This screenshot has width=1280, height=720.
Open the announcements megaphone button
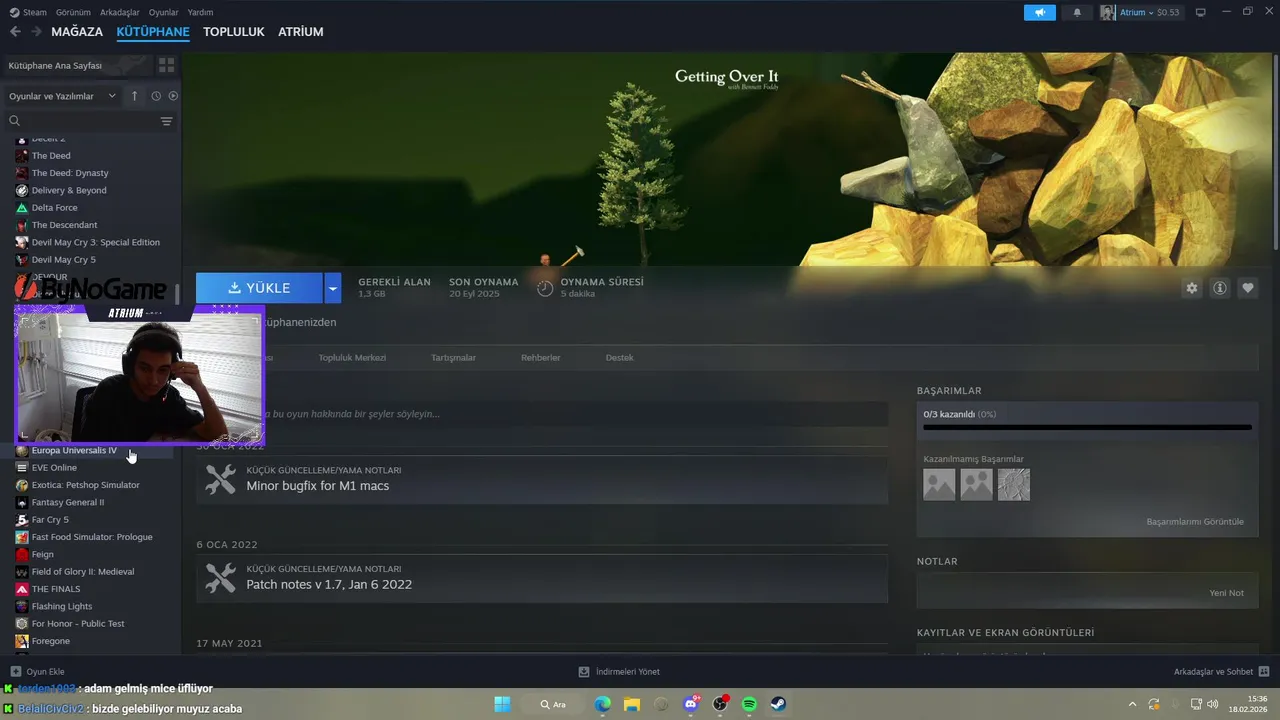pyautogui.click(x=1040, y=12)
